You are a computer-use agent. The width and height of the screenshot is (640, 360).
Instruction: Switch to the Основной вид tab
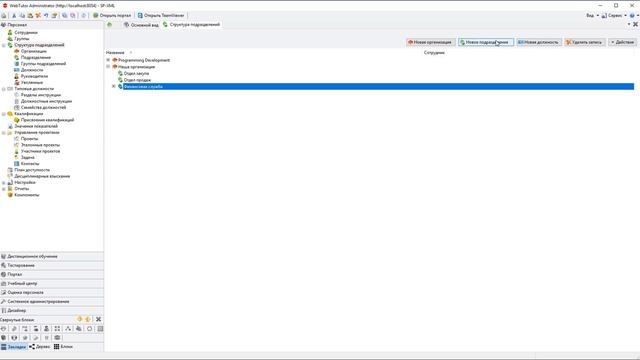point(141,25)
